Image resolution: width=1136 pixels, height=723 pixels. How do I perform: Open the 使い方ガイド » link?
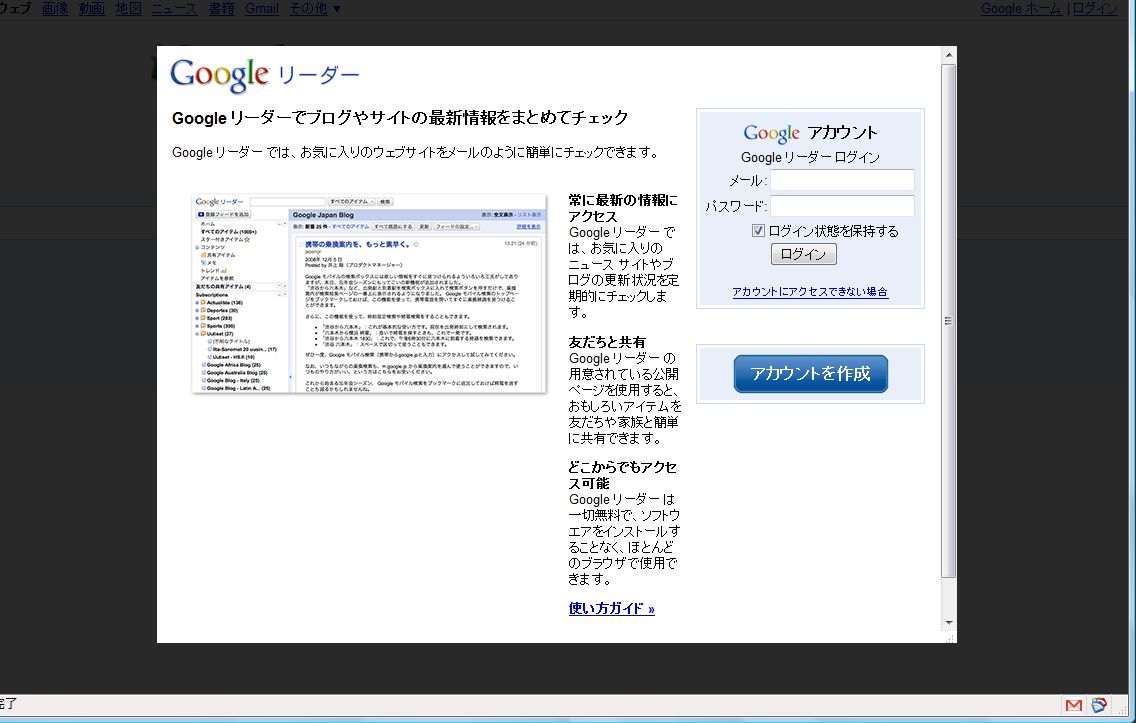[x=611, y=609]
